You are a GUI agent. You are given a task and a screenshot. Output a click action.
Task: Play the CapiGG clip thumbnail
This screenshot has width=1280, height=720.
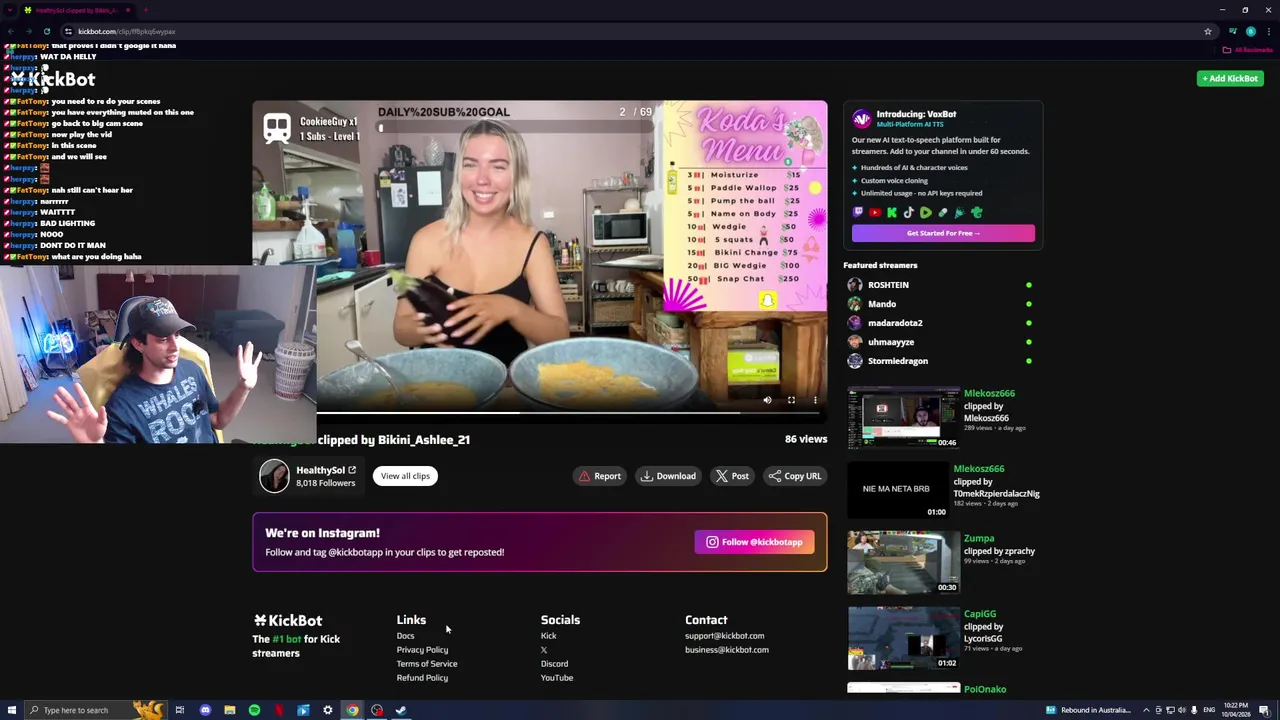(x=903, y=638)
